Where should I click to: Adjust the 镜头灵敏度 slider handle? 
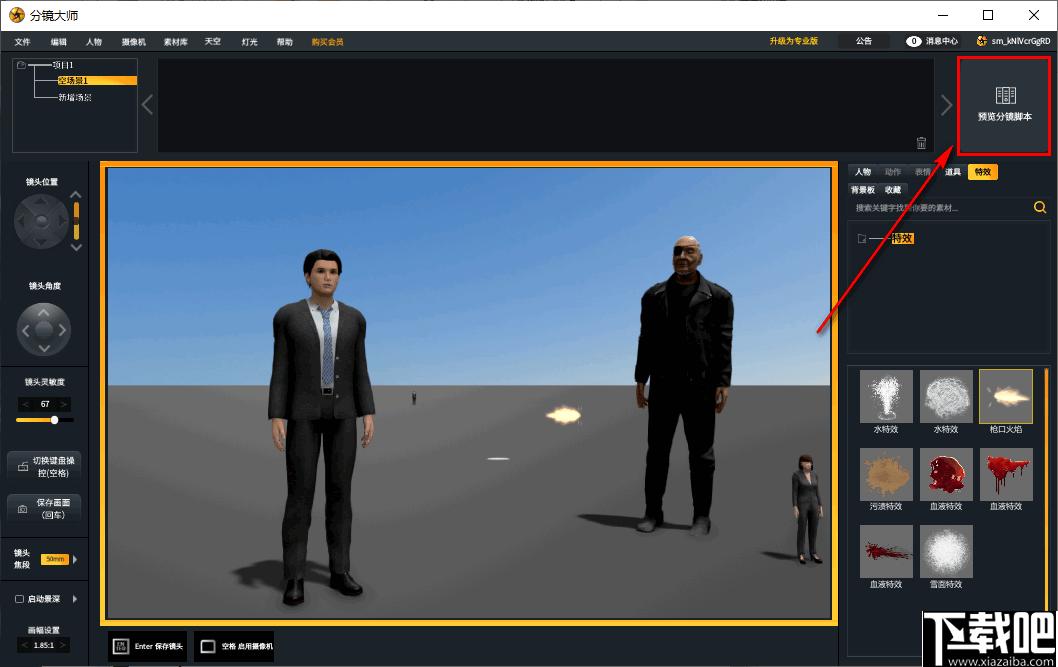[55, 420]
